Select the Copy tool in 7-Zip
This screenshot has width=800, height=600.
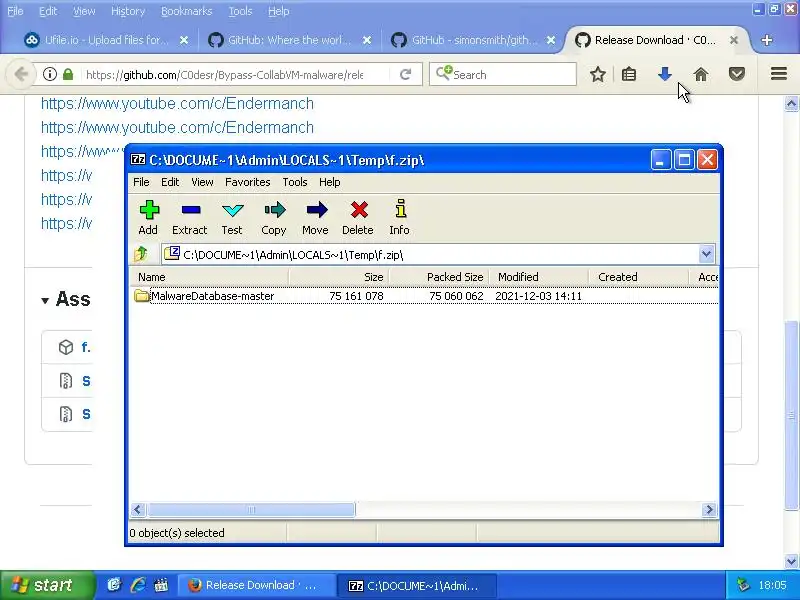(274, 217)
